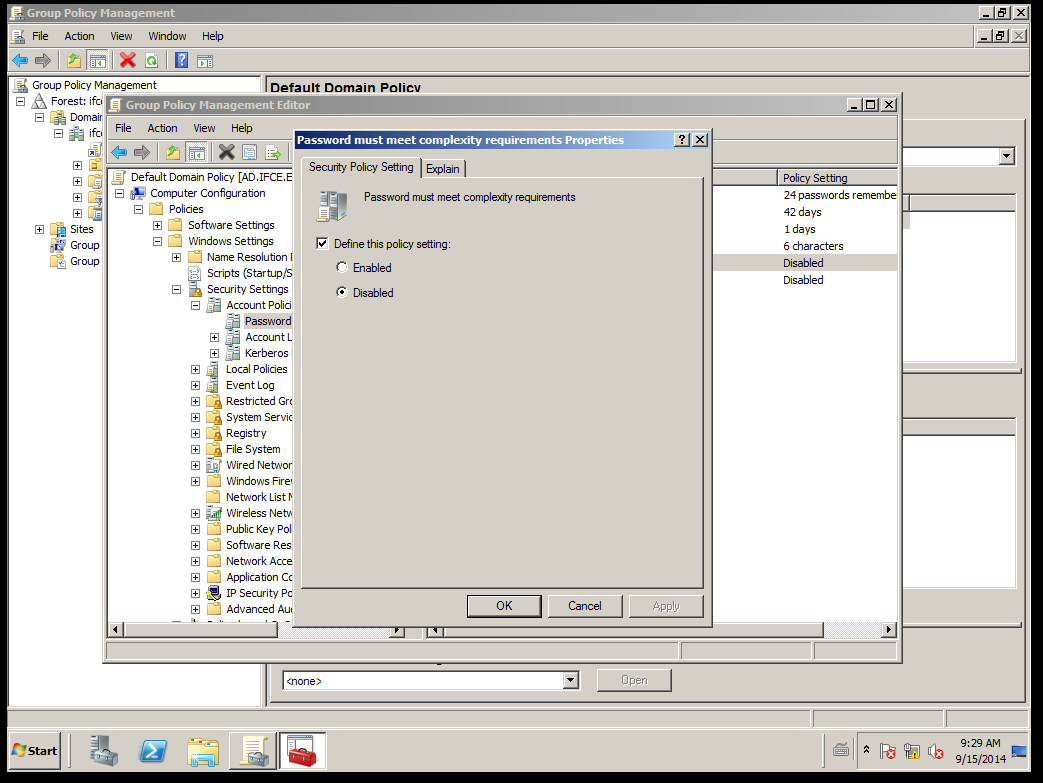Click the back arrow in Group Policy Management toolbar

20,61
